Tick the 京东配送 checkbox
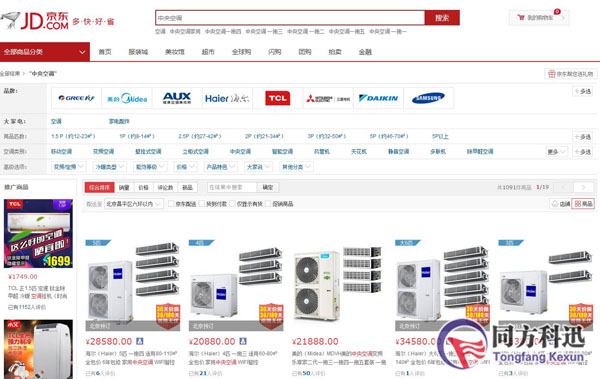The image size is (600, 379). point(171,204)
